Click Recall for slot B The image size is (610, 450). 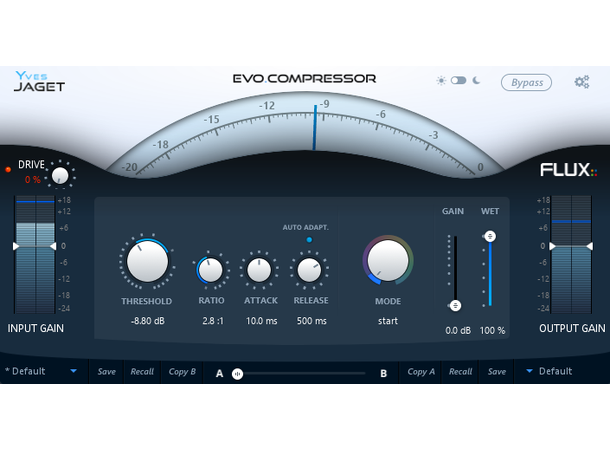[x=460, y=372]
